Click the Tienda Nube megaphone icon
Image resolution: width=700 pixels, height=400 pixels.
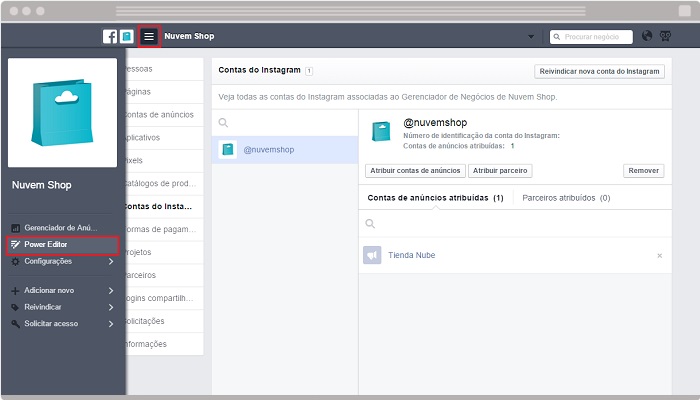pyautogui.click(x=372, y=255)
